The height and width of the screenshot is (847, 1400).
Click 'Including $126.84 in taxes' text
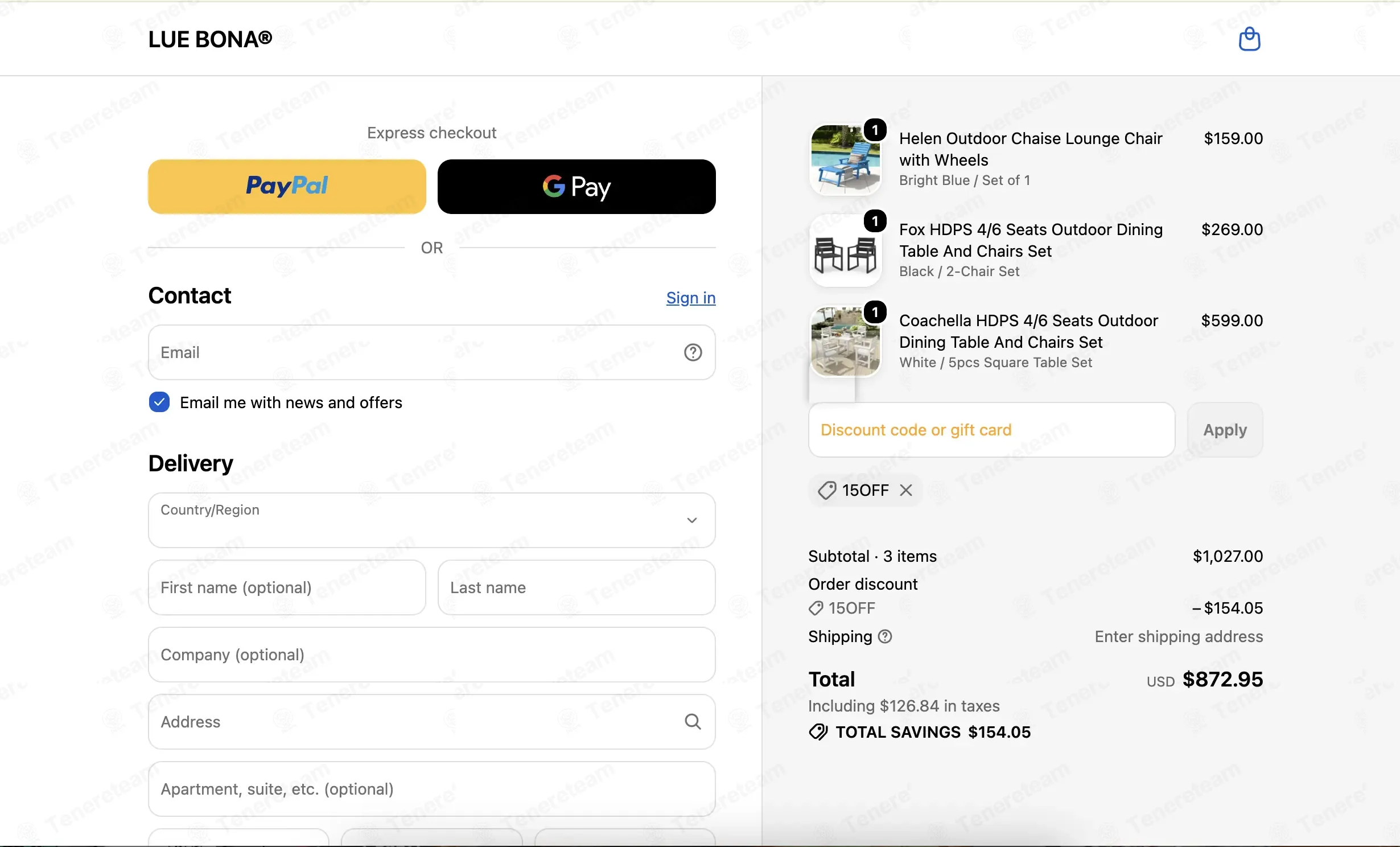coord(904,706)
